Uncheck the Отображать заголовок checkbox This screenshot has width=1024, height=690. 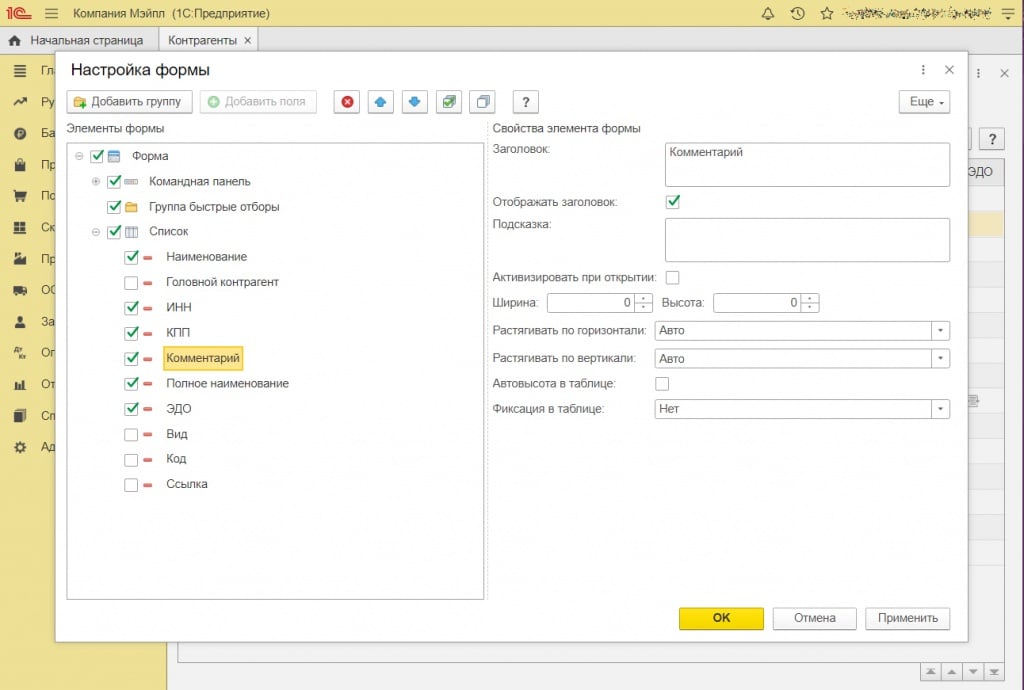673,202
